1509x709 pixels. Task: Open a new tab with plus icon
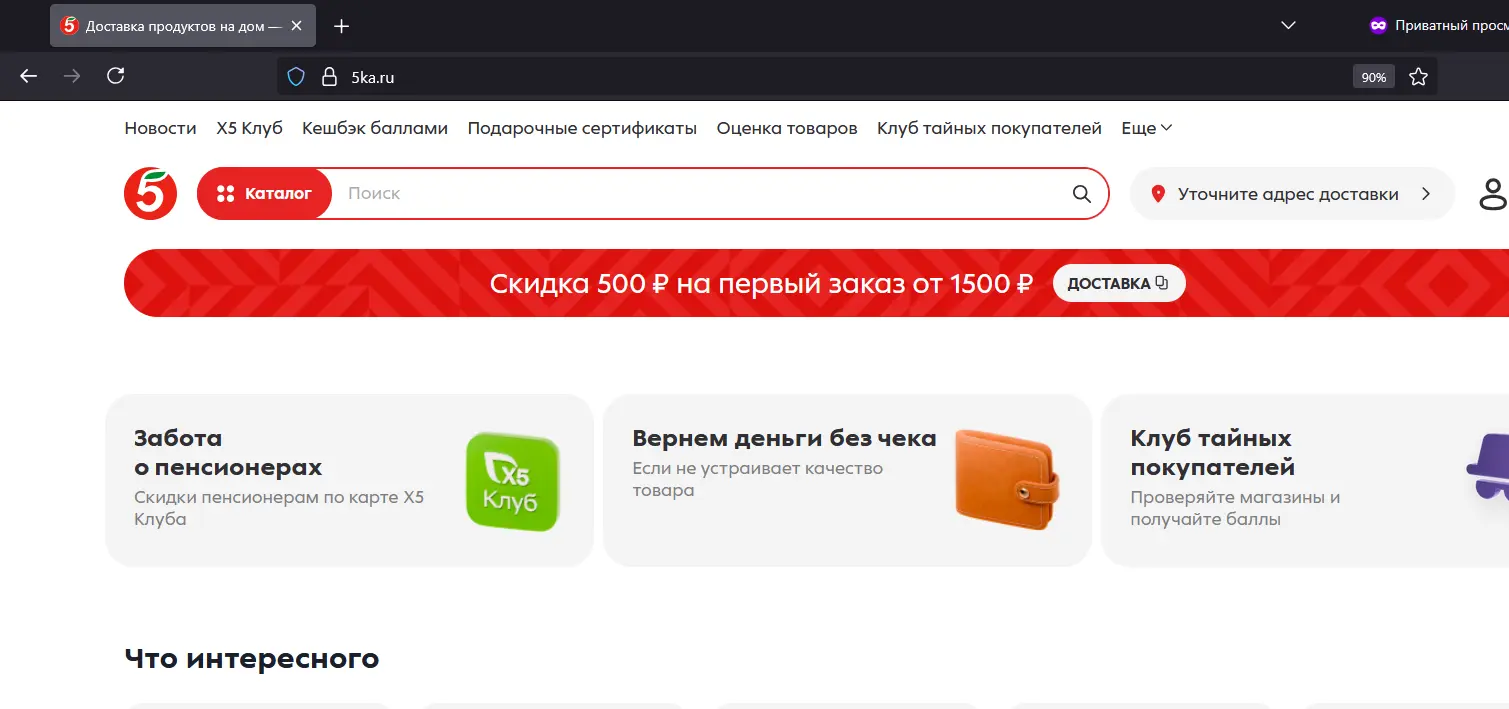[341, 26]
